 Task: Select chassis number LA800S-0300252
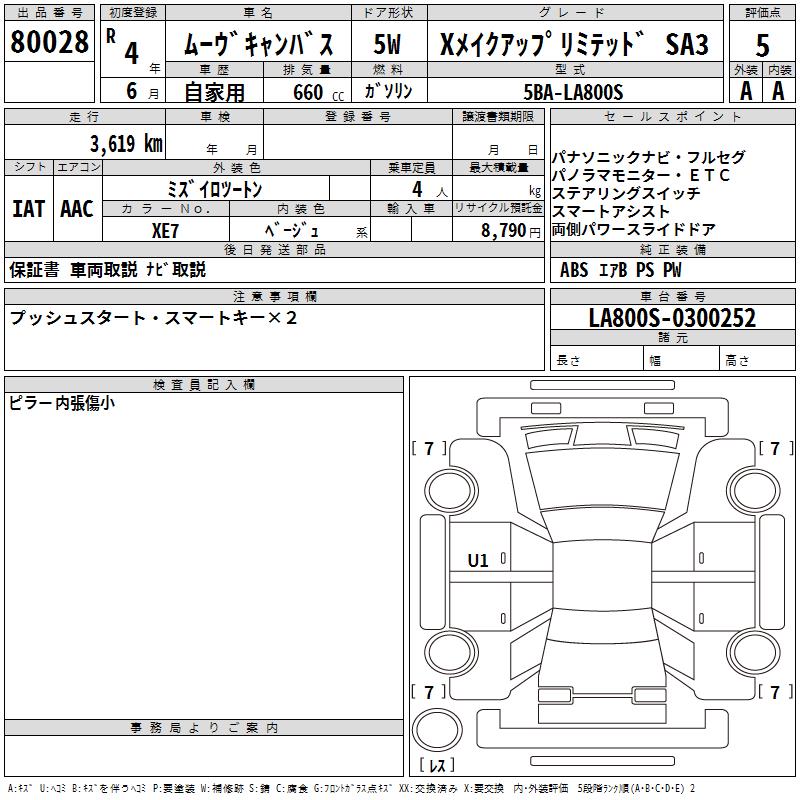click(672, 318)
